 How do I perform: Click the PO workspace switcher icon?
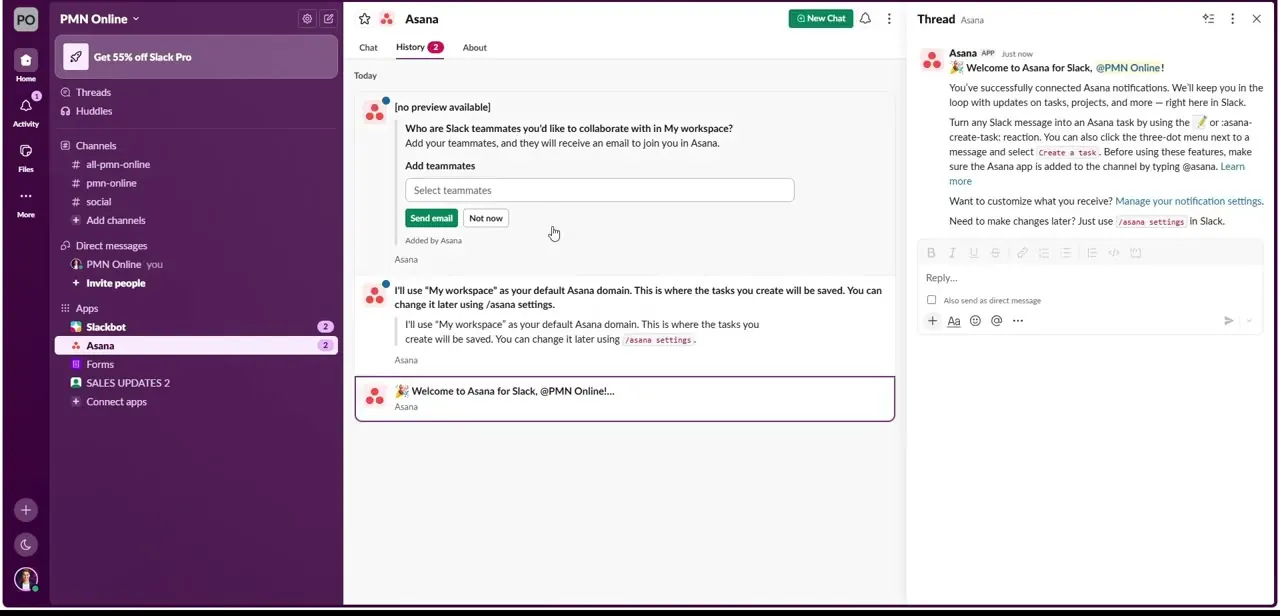[26, 19]
